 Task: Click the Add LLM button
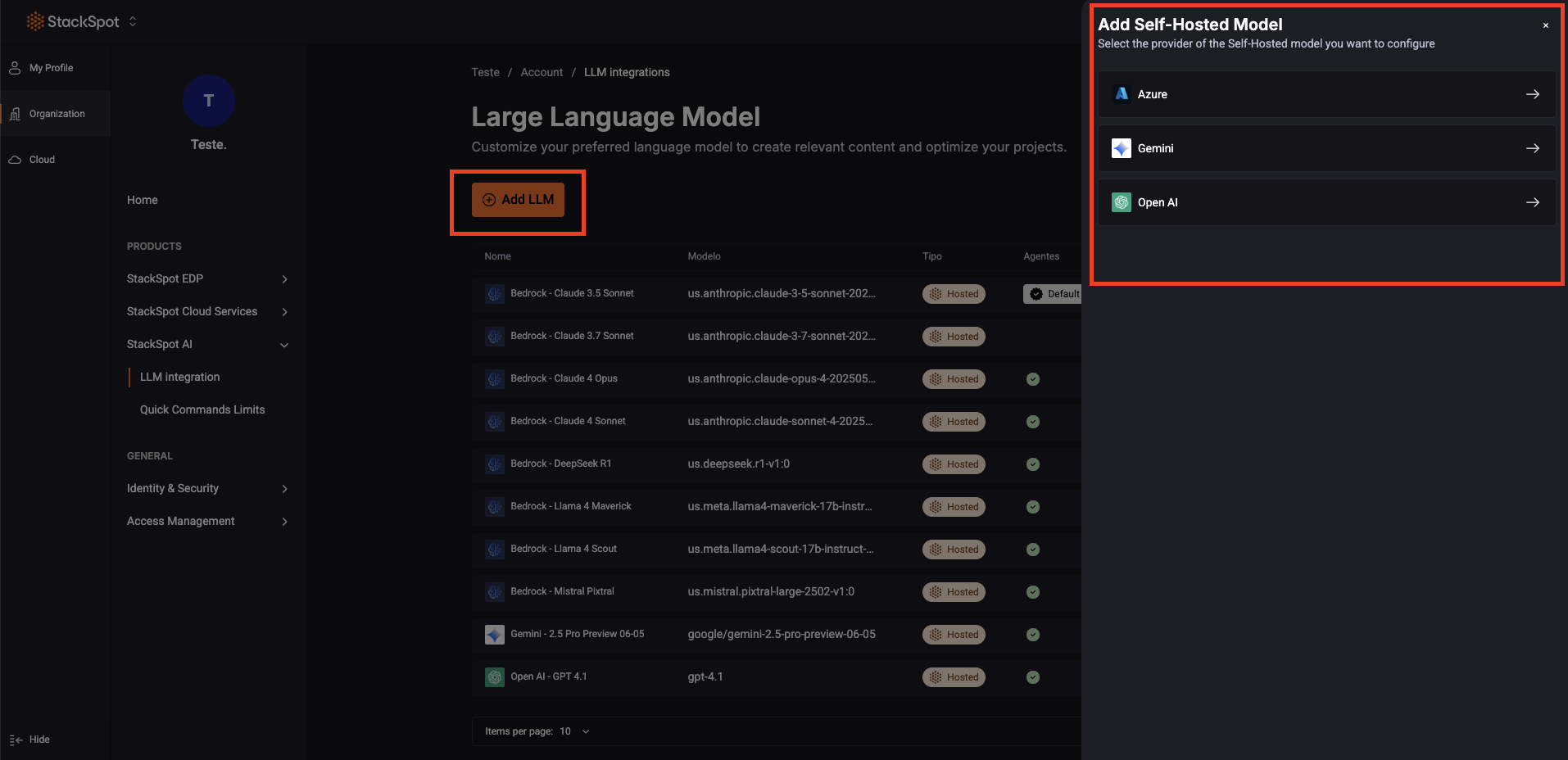518,200
